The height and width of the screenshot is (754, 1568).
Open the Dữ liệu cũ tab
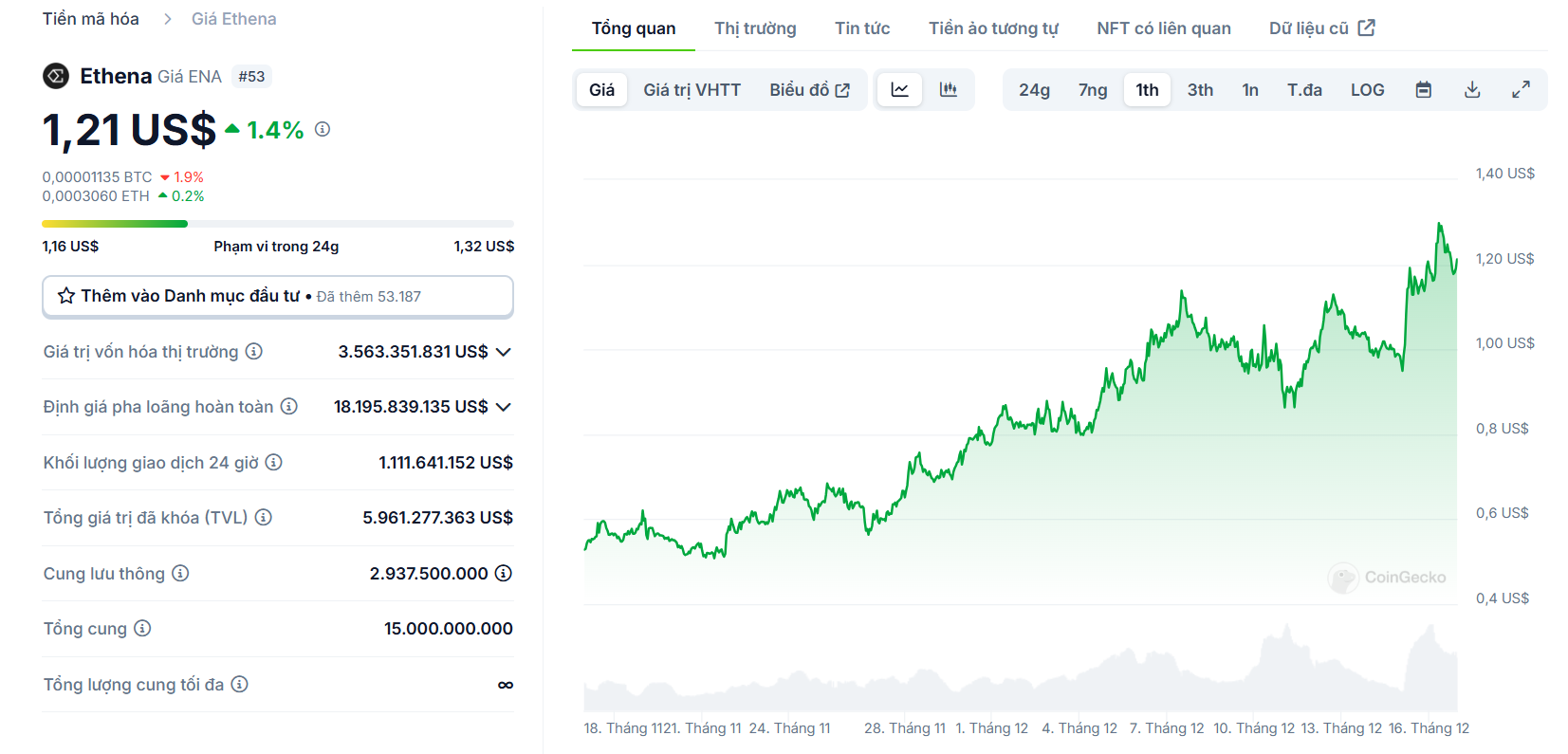pyautogui.click(x=1322, y=28)
